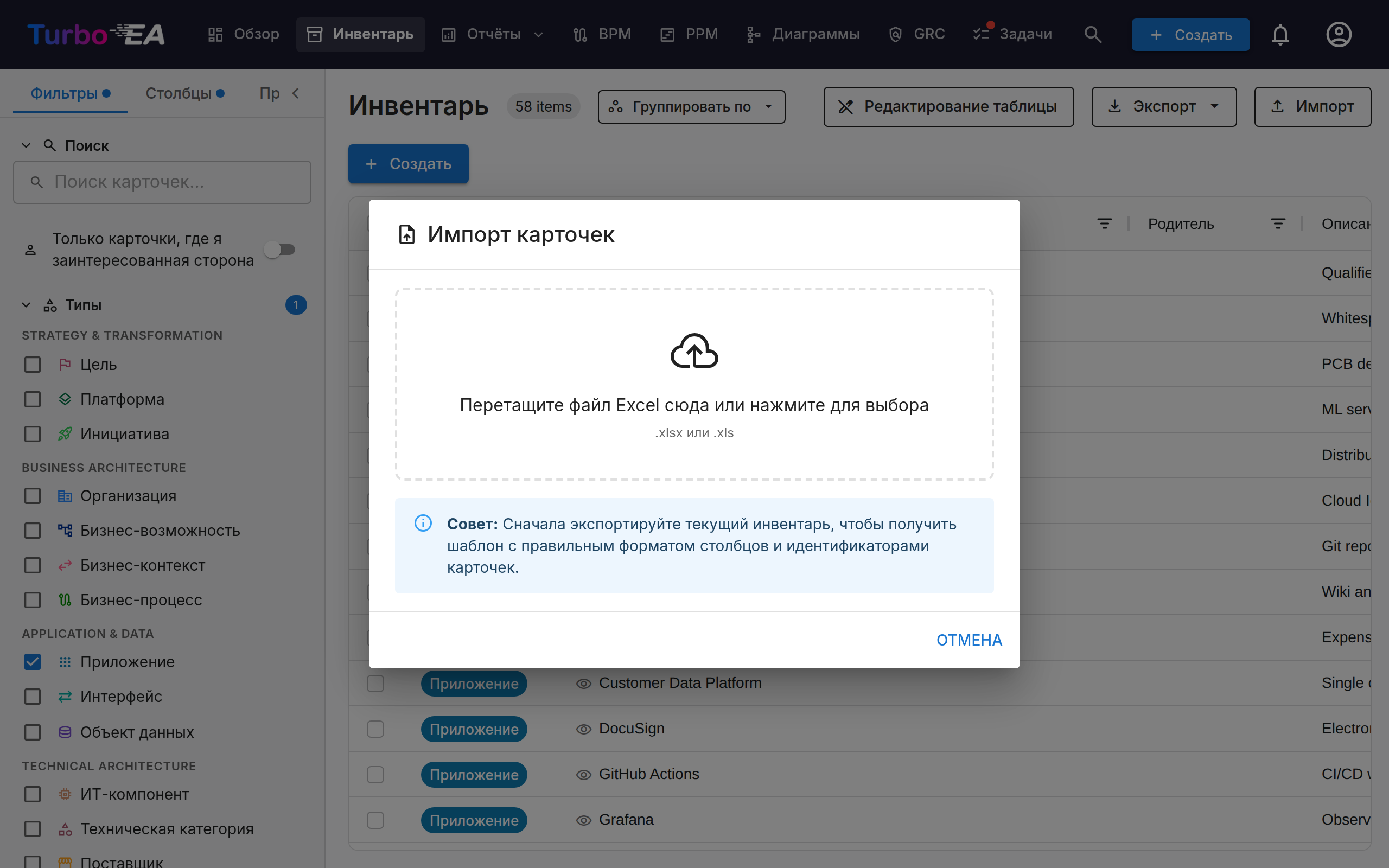The width and height of the screenshot is (1389, 868).
Task: Click the PPM navigation item
Action: [689, 34]
